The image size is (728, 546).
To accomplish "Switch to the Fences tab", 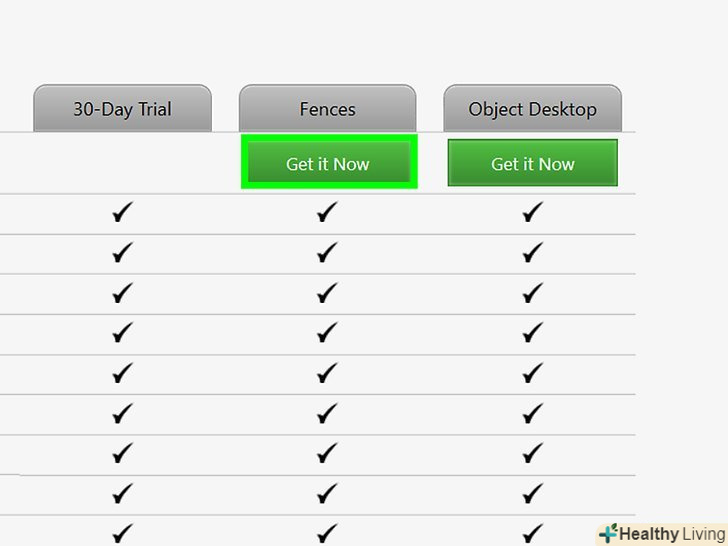I will click(x=327, y=109).
